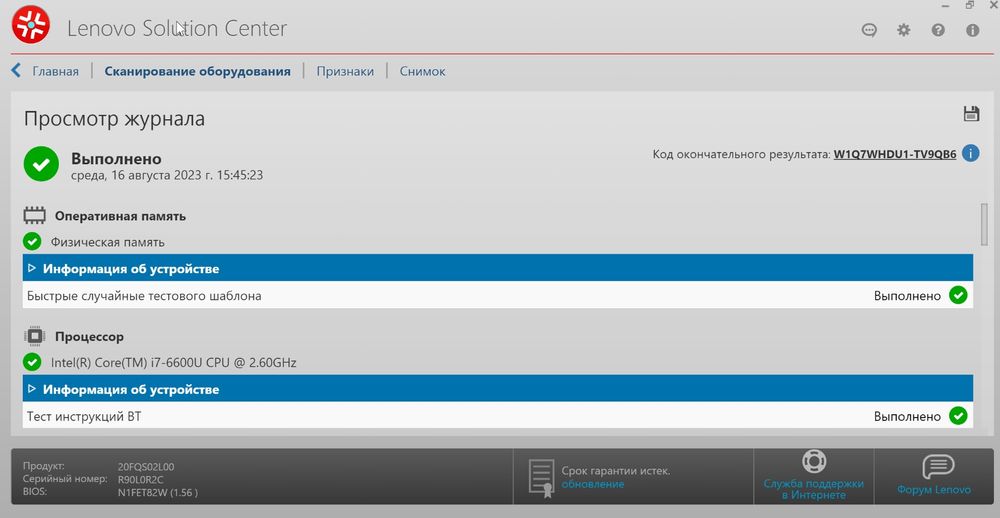1000x518 pixels.
Task: Click the Тест инструкций BT row
Action: coord(497,417)
